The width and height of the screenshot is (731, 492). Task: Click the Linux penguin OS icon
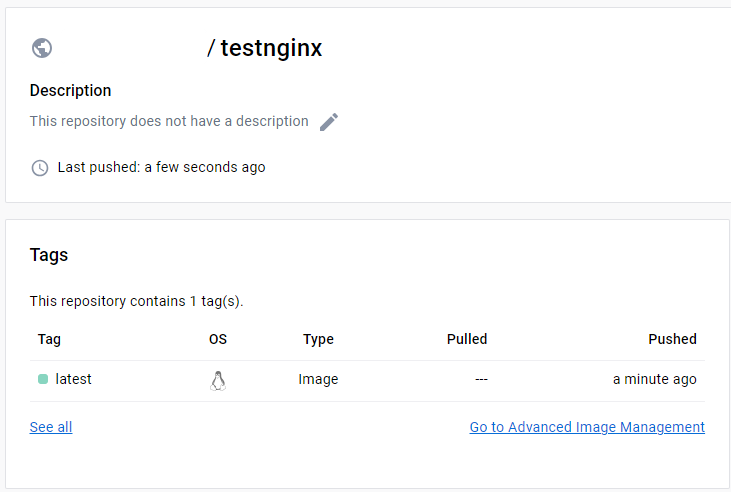[218, 381]
